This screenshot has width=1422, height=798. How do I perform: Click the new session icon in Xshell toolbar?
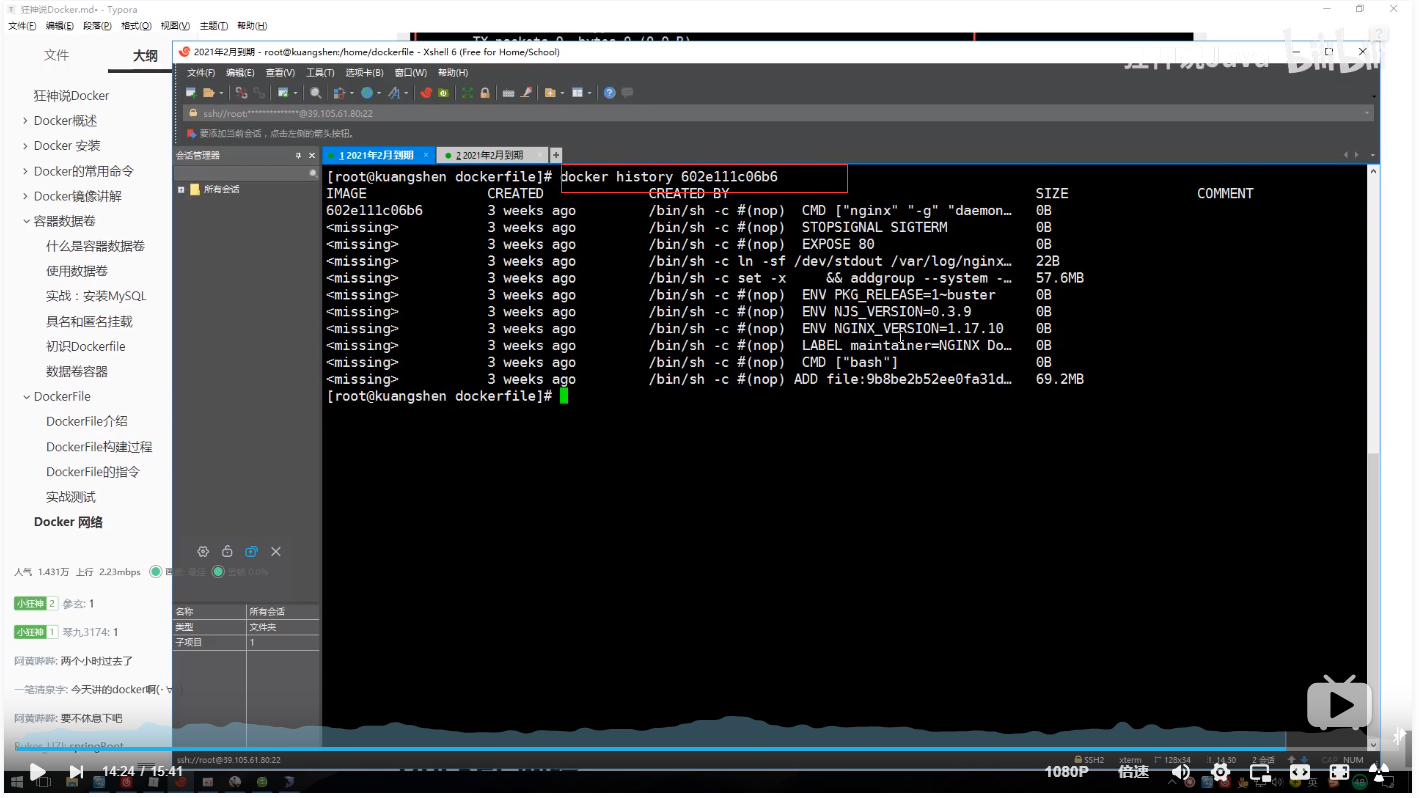(191, 93)
